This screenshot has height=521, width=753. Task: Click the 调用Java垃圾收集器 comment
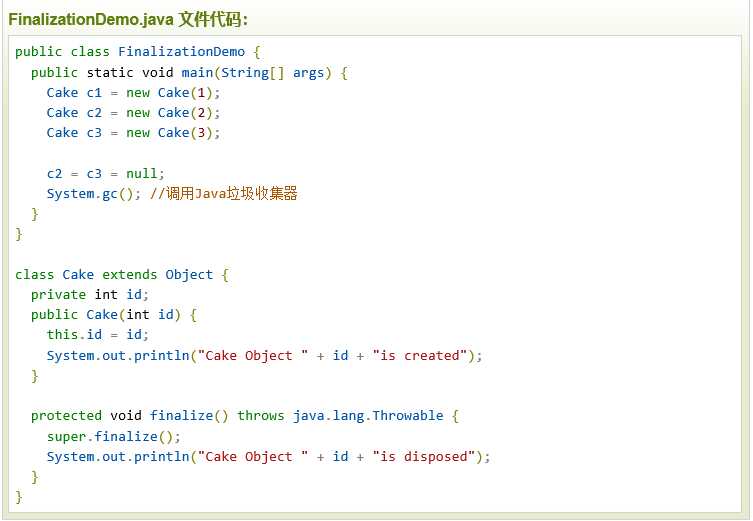pos(223,193)
